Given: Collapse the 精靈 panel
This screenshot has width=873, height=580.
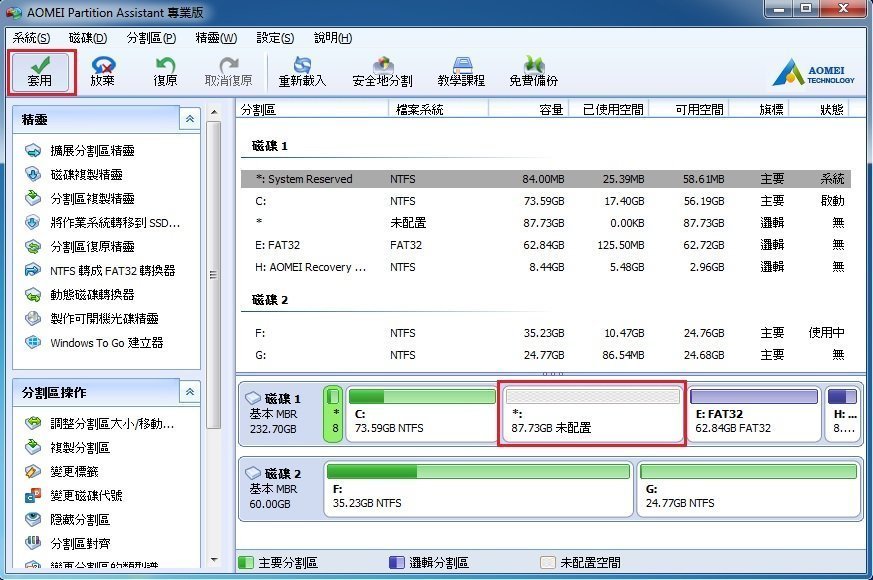Looking at the screenshot, I should click(x=190, y=119).
